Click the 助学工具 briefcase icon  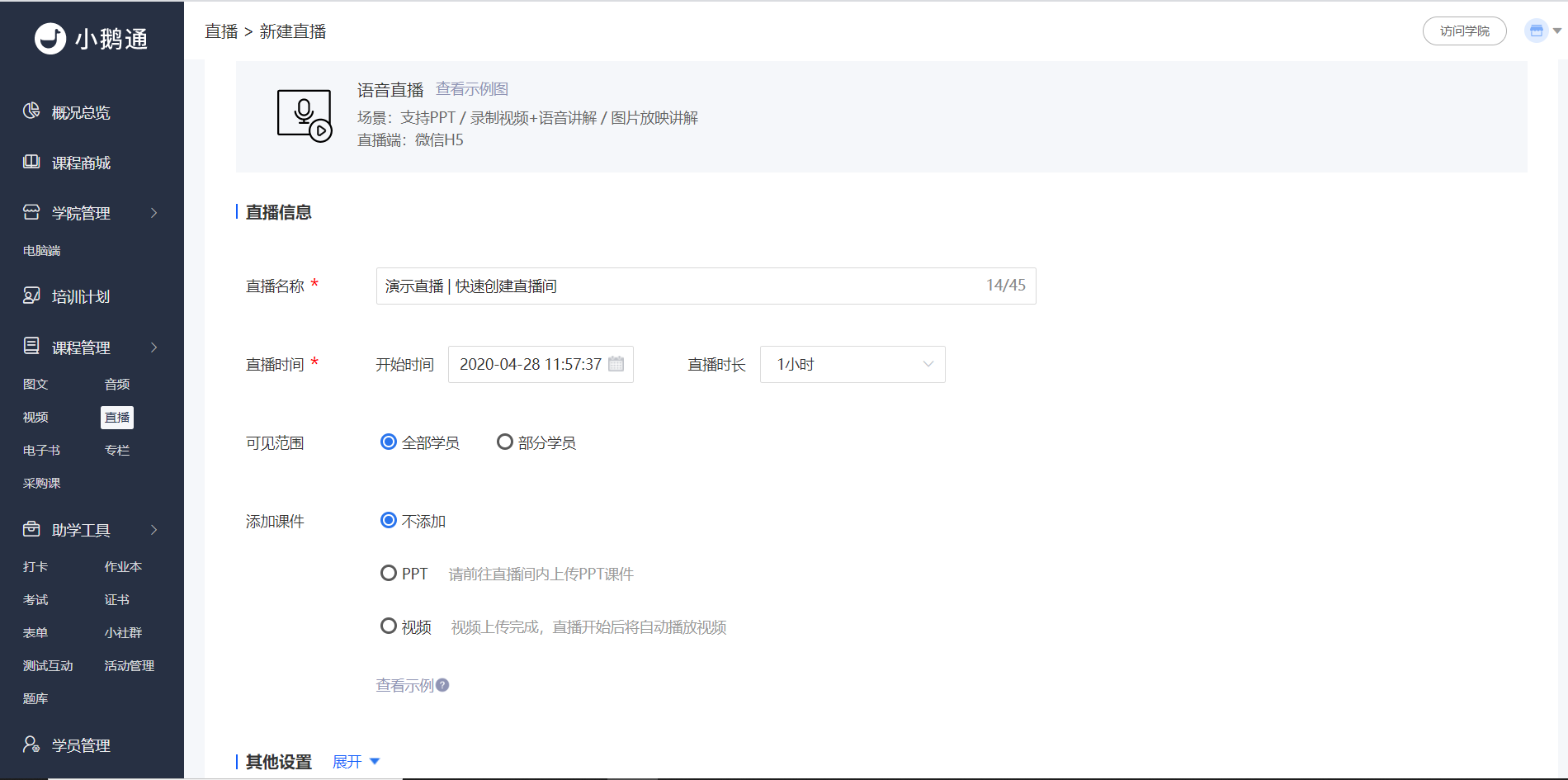point(31,528)
